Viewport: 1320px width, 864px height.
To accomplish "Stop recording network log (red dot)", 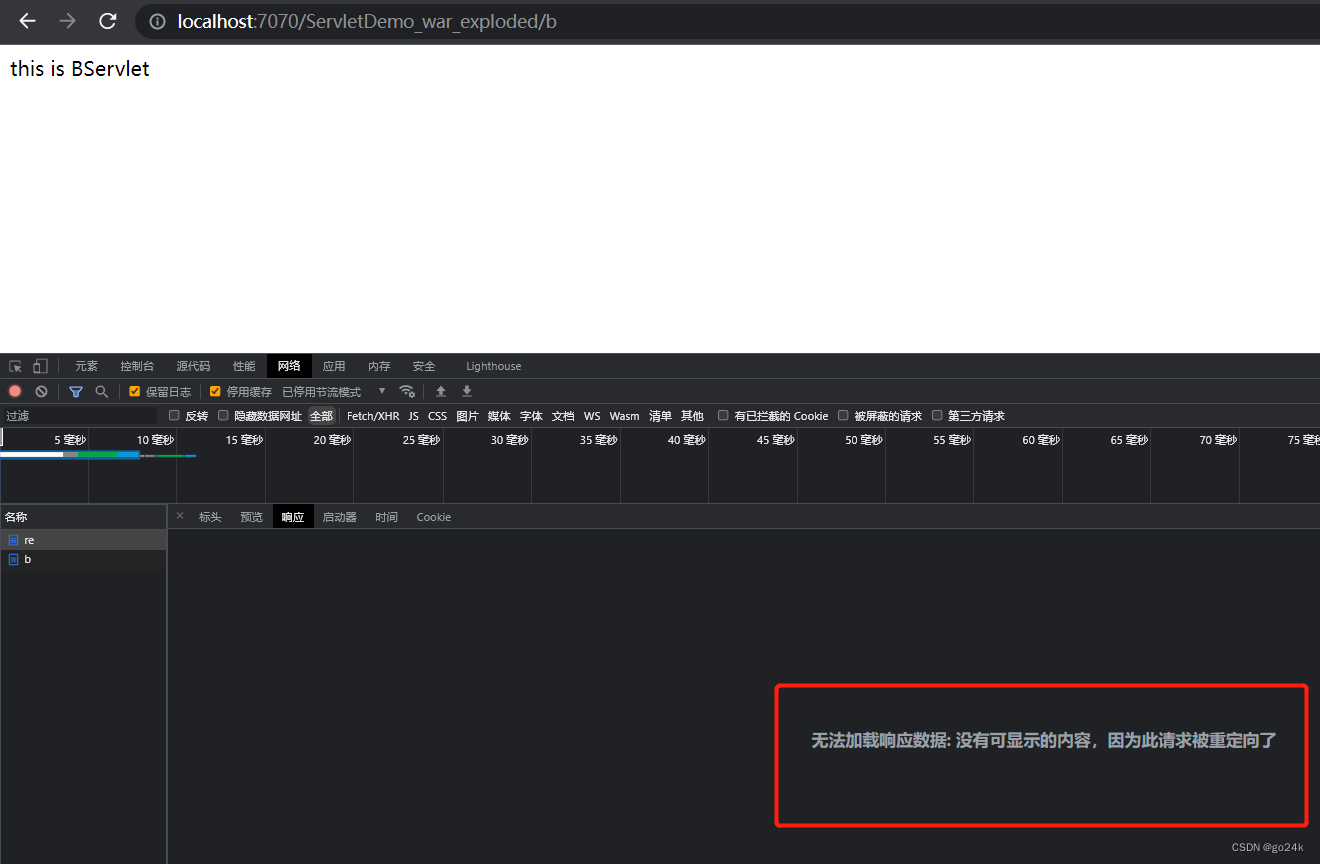I will (x=15, y=391).
